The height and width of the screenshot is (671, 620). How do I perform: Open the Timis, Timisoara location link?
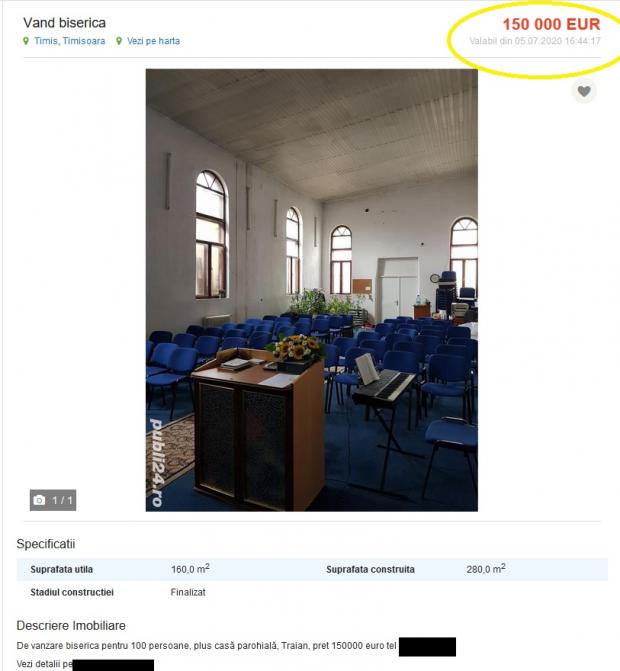(70, 41)
